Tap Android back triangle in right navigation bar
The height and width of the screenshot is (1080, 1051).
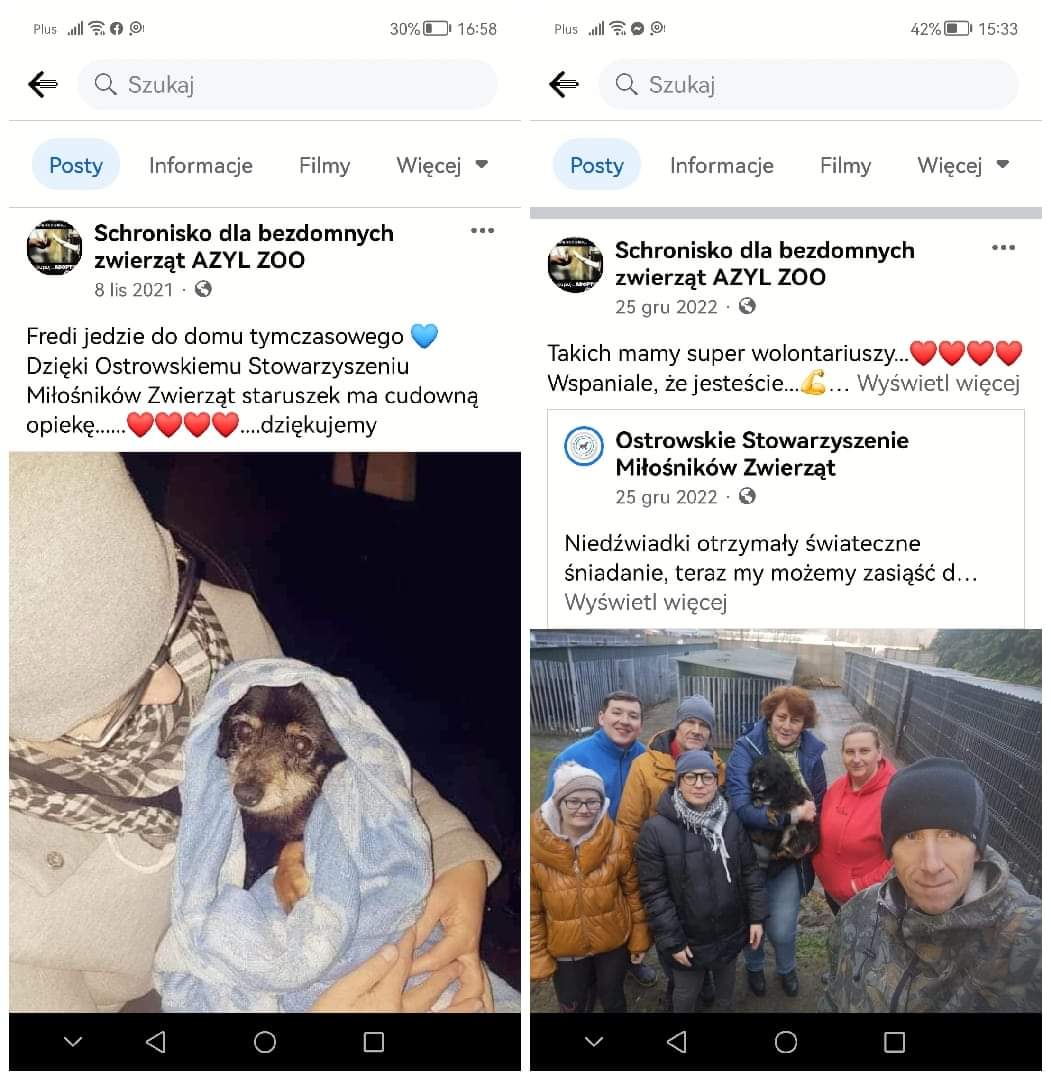(x=677, y=1041)
